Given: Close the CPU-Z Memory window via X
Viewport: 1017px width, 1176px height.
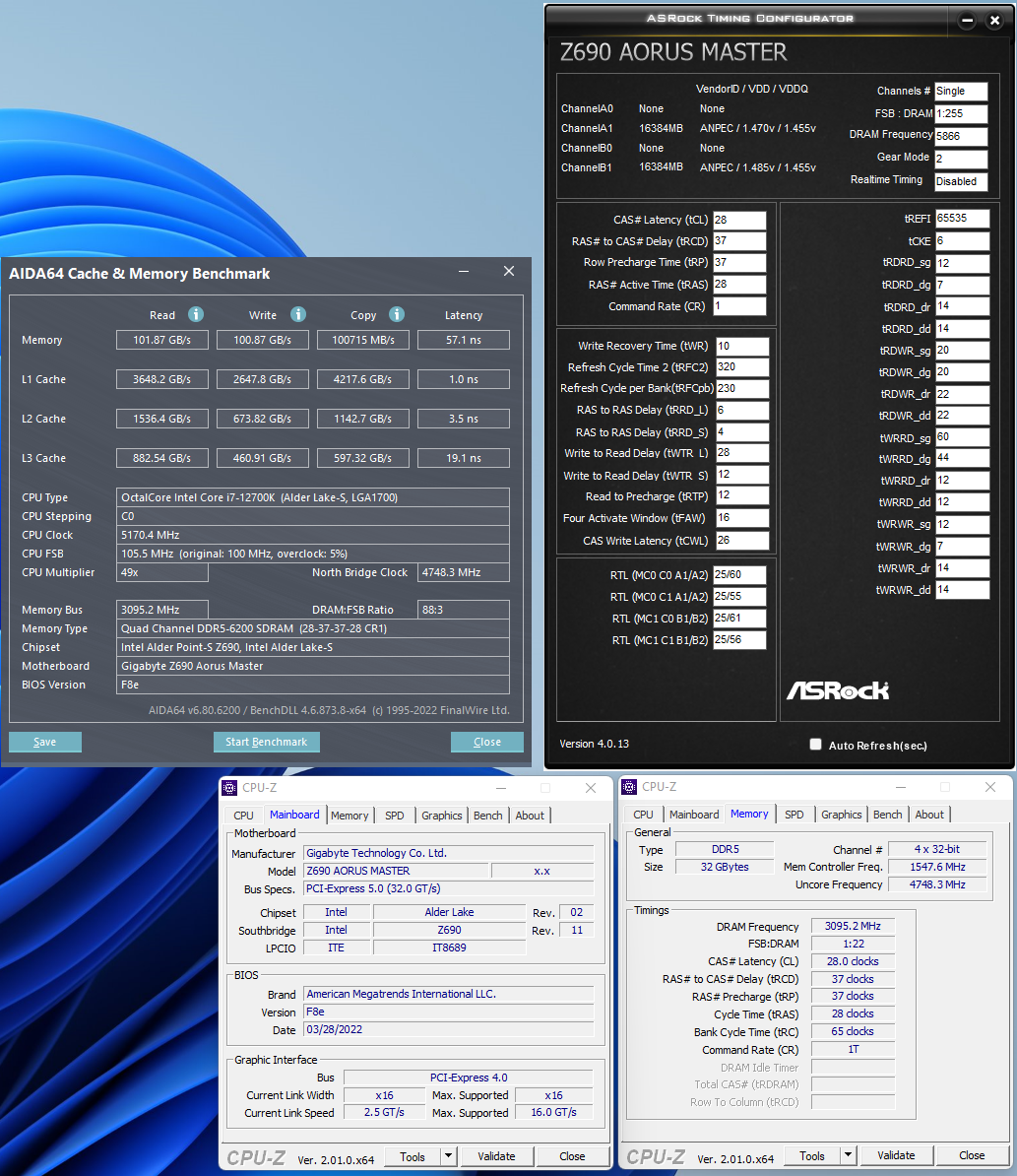Looking at the screenshot, I should [990, 787].
